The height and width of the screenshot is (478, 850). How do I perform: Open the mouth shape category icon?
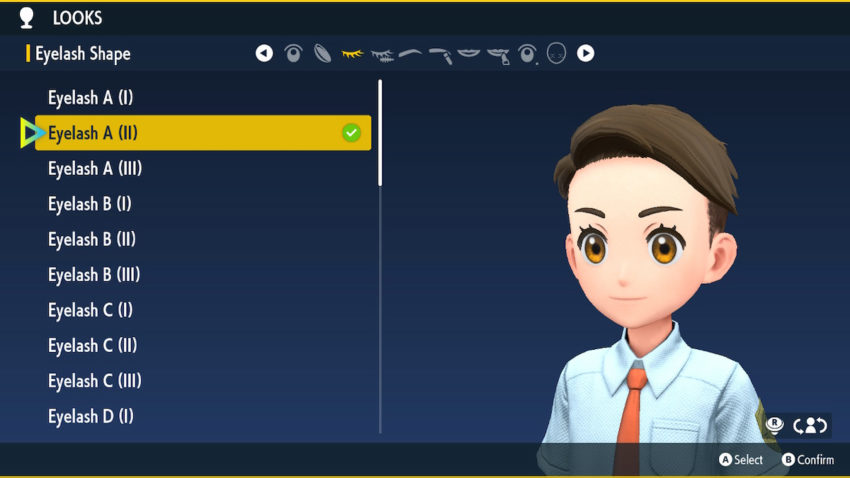(x=469, y=53)
